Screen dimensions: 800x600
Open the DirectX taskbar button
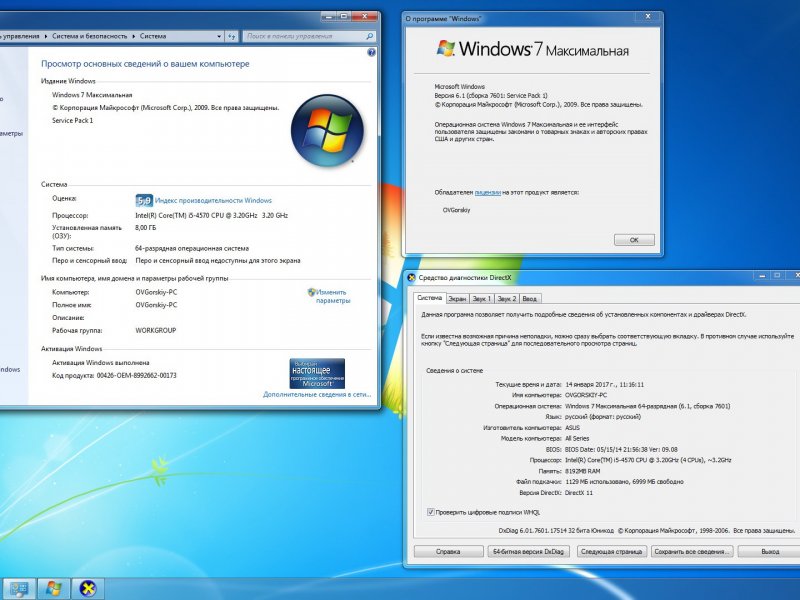click(88, 589)
